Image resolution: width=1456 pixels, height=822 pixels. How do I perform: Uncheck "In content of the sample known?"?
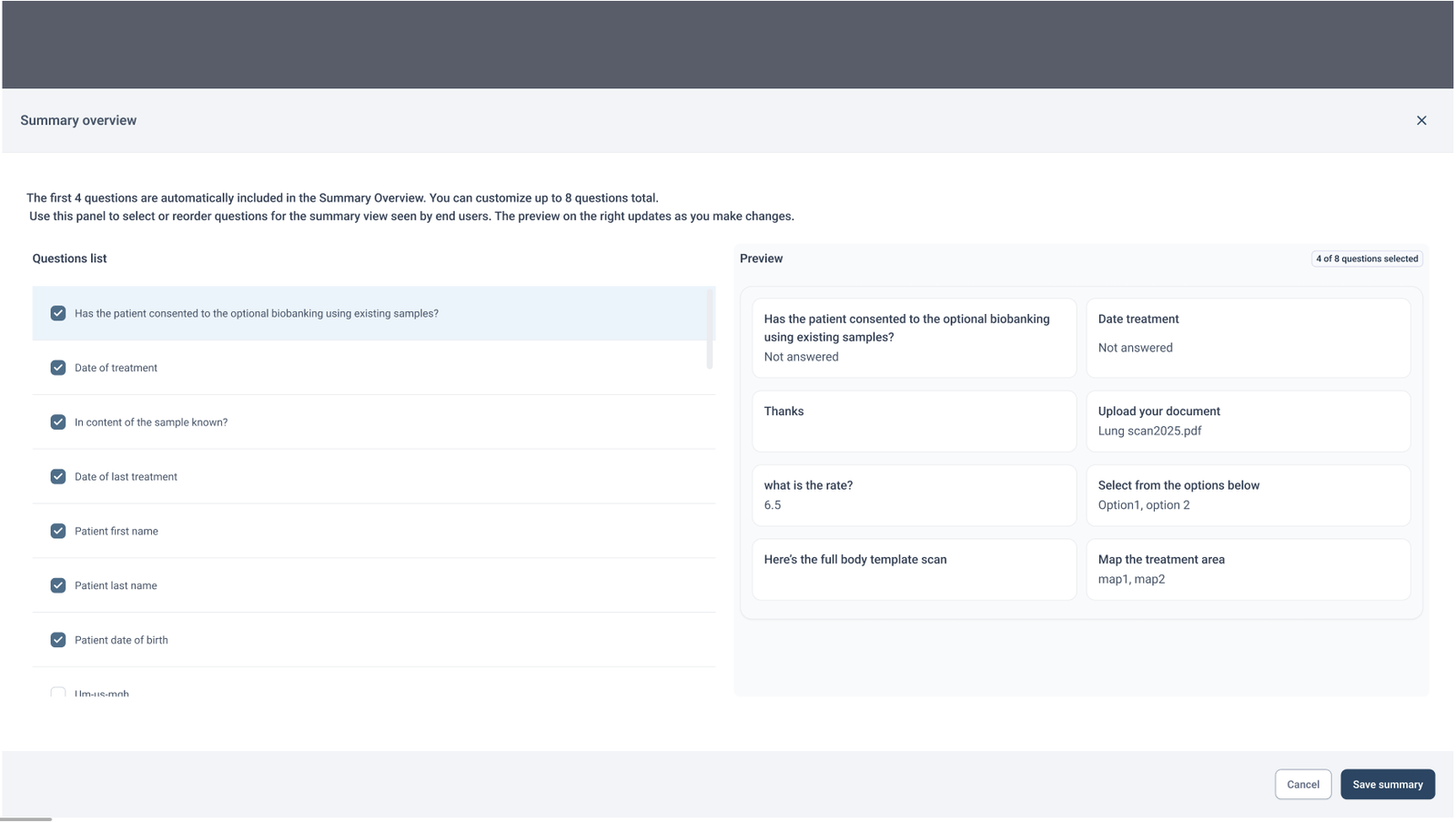tap(58, 422)
